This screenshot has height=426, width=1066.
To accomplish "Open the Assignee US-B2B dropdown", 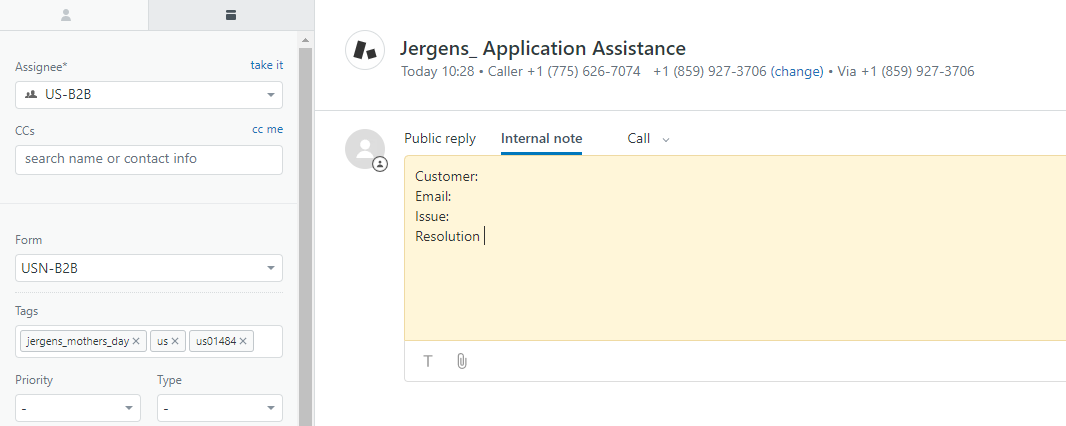I will pyautogui.click(x=149, y=95).
